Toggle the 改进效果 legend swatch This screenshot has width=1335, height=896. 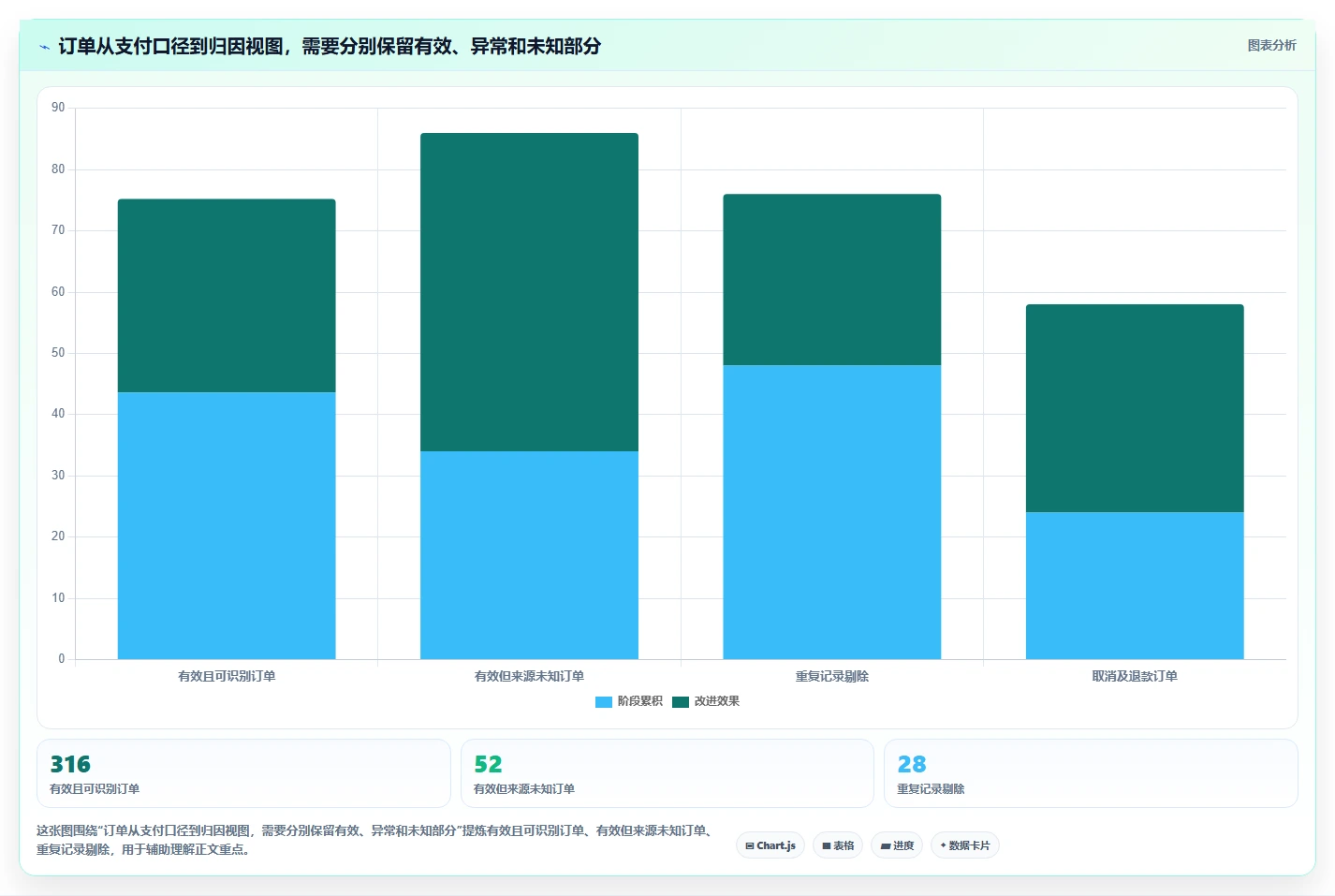pos(681,701)
